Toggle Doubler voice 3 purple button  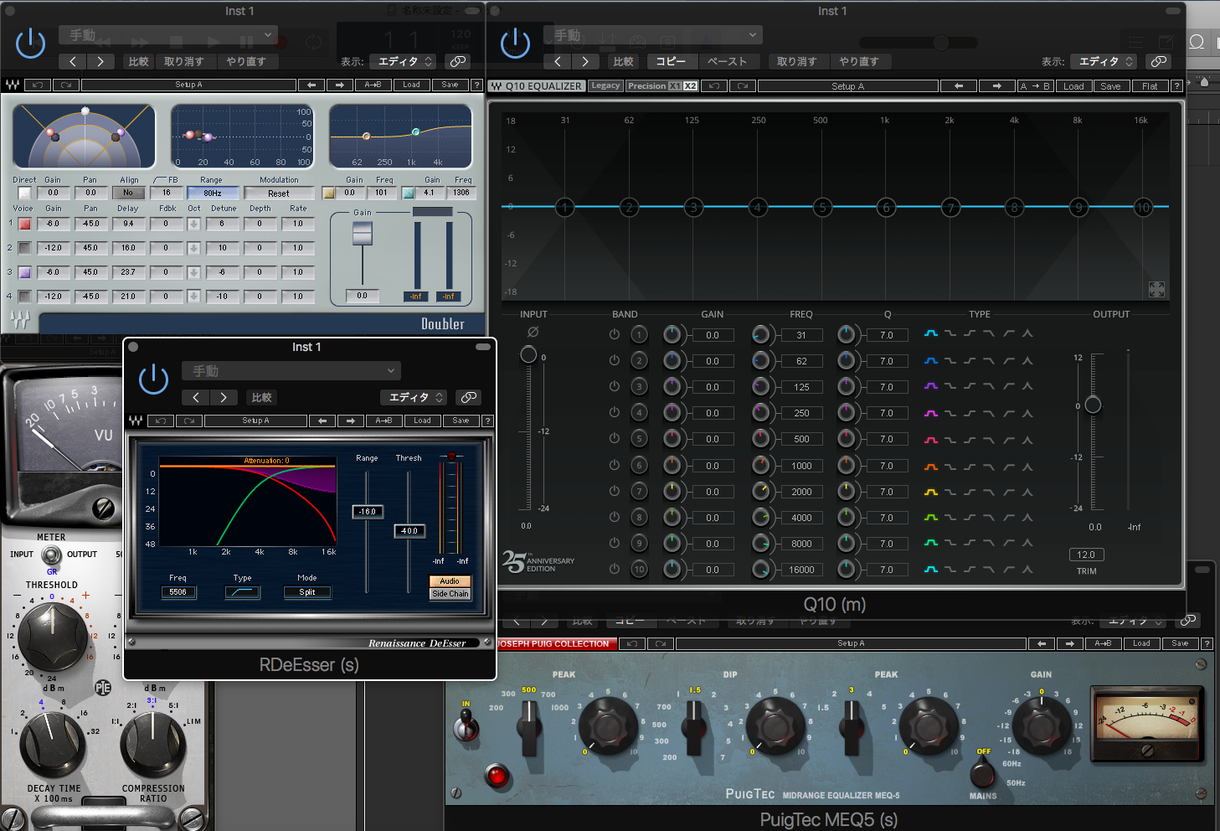[x=24, y=272]
